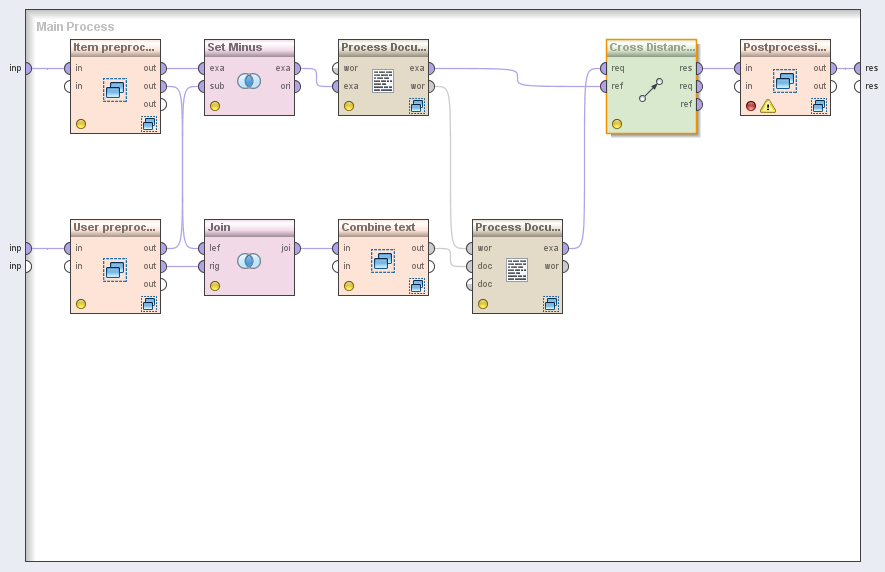Viewport: 885px width, 572px height.
Task: Click the Join operator's center icon
Action: [249, 261]
